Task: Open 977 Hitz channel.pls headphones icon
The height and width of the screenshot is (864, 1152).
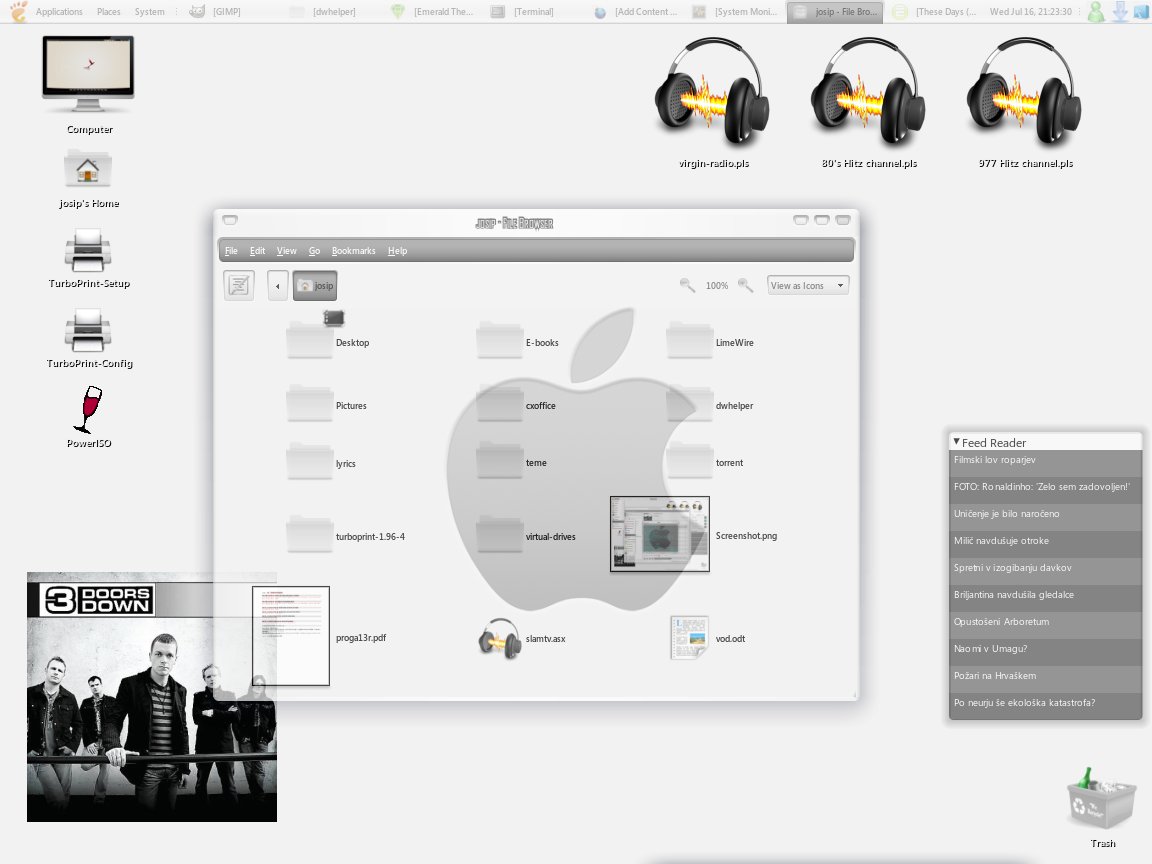Action: pyautogui.click(x=1024, y=93)
